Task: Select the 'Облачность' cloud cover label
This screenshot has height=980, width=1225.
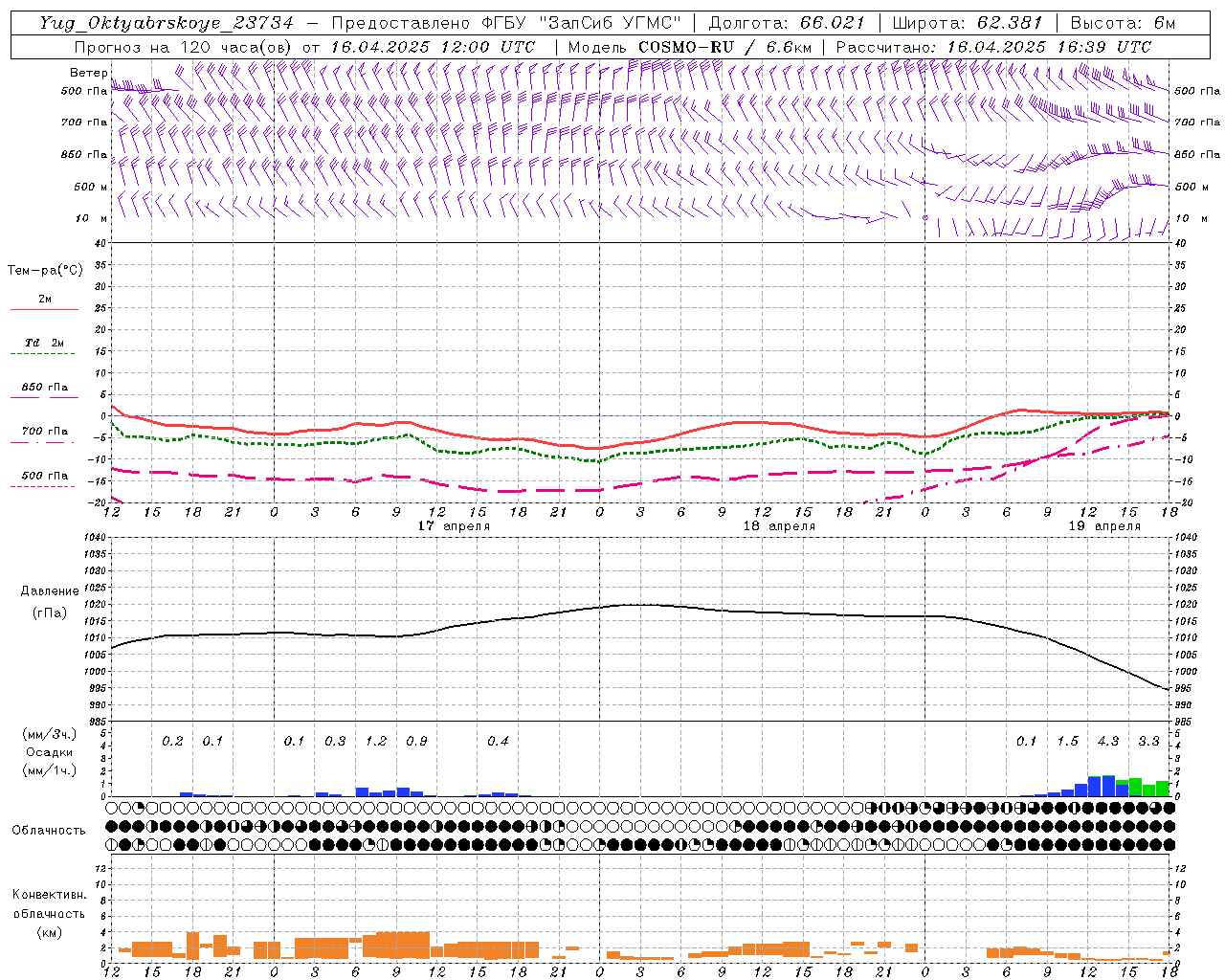Action: (x=49, y=831)
